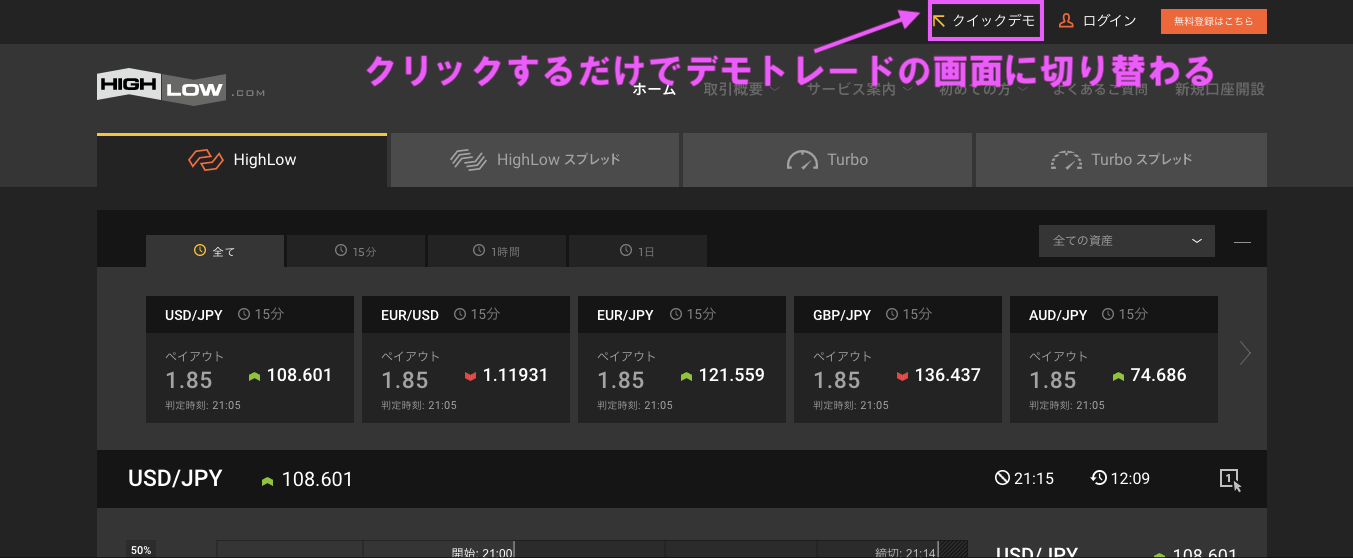The height and width of the screenshot is (558, 1353).
Task: Select the 1日 time filter tab
Action: tap(638, 251)
